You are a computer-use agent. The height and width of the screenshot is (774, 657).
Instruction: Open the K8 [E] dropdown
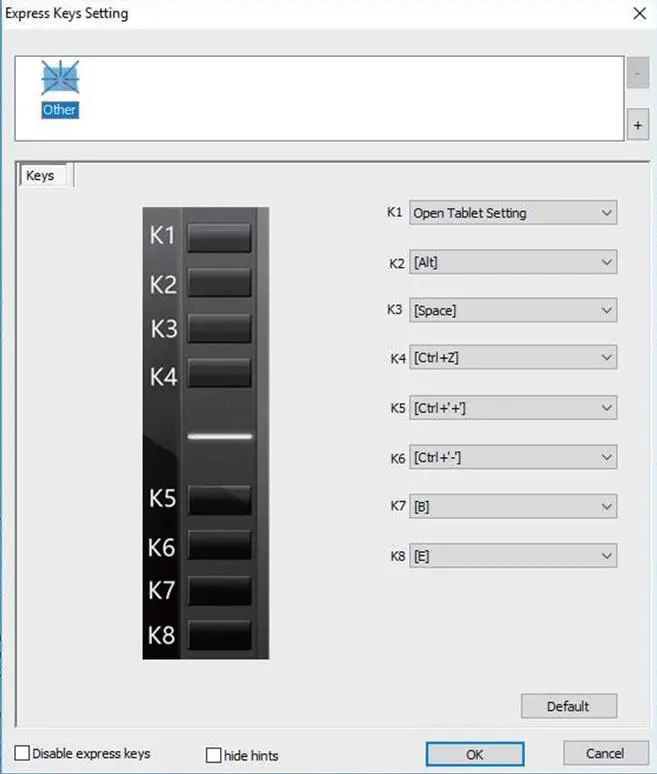(513, 556)
